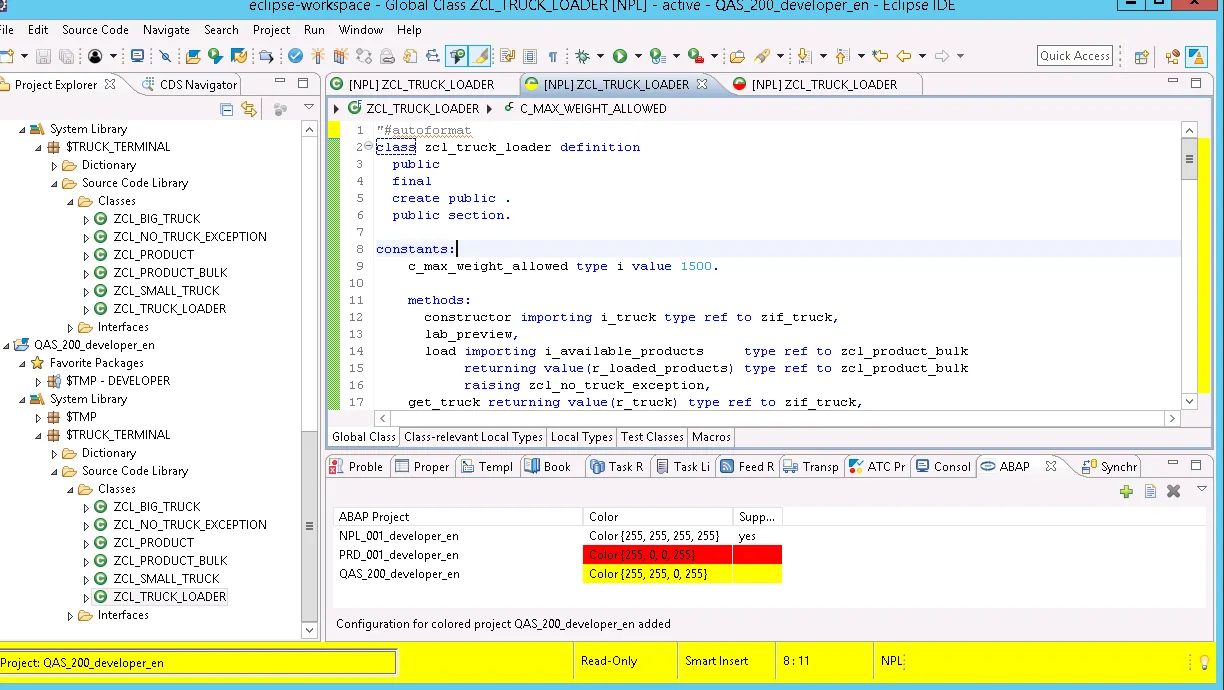Click the Open Perspective icon
This screenshot has height=690, width=1224.
tap(1141, 57)
